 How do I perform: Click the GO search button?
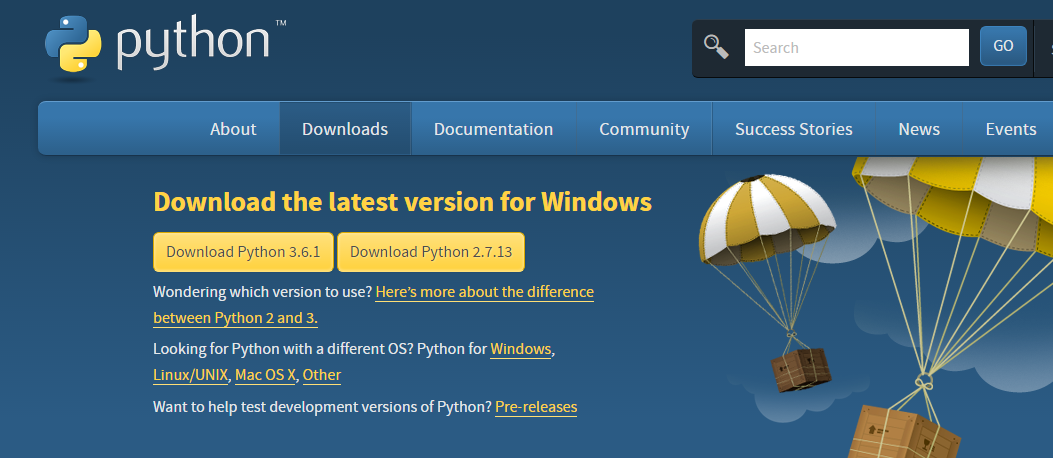point(1003,46)
